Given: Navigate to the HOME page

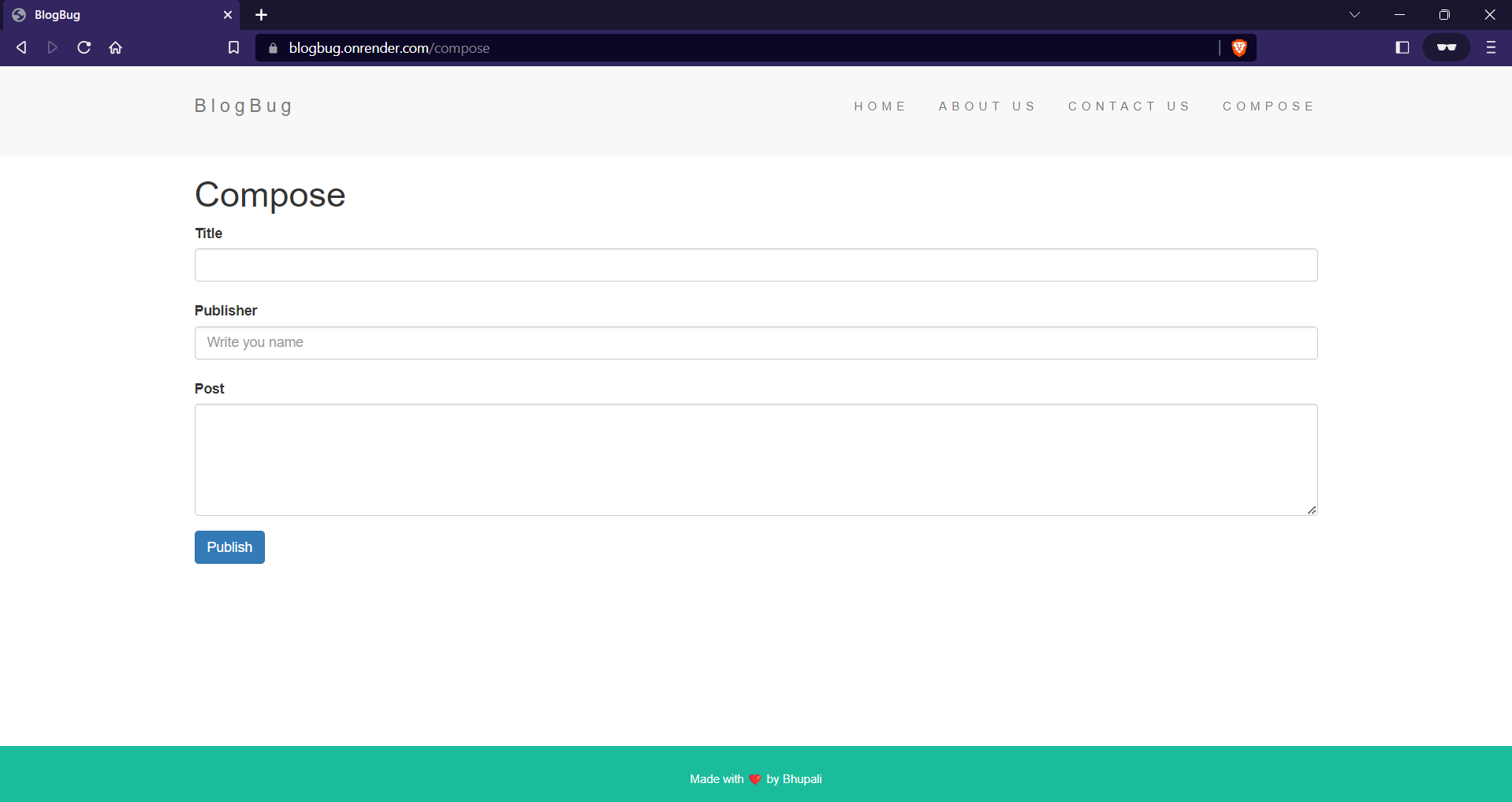Looking at the screenshot, I should (881, 106).
